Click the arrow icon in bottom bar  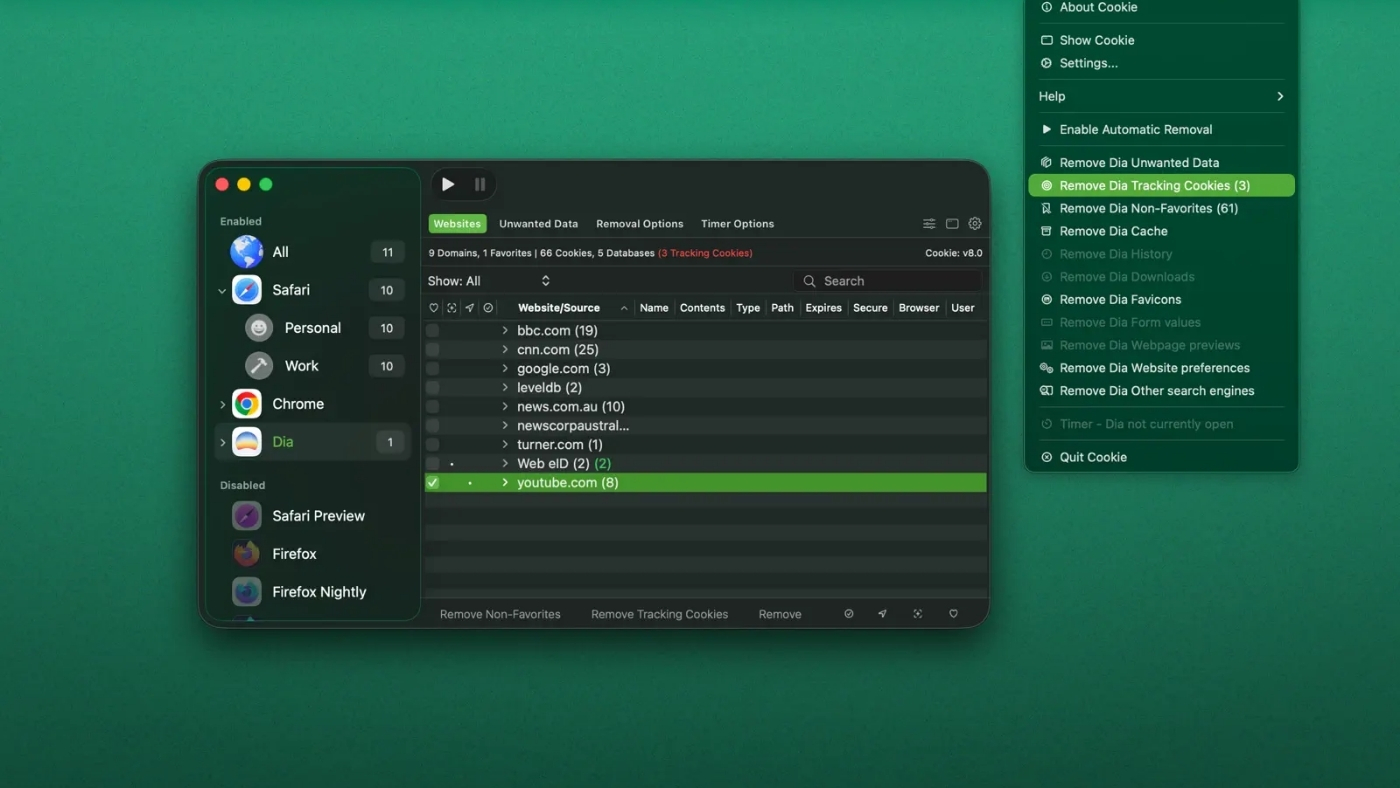tap(882, 614)
